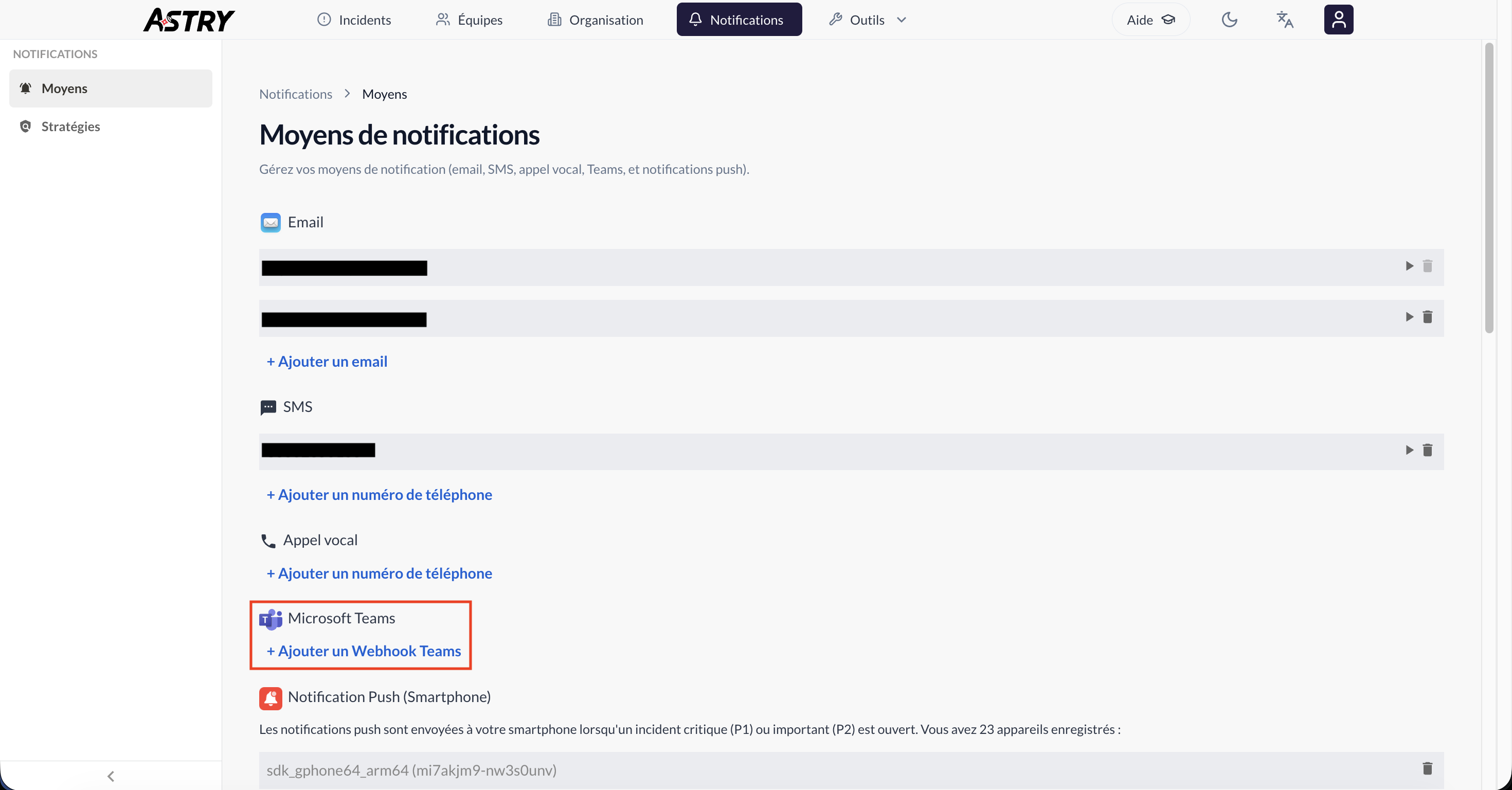Add an email via Ajouter un email
The image size is (1512, 790).
coord(327,362)
